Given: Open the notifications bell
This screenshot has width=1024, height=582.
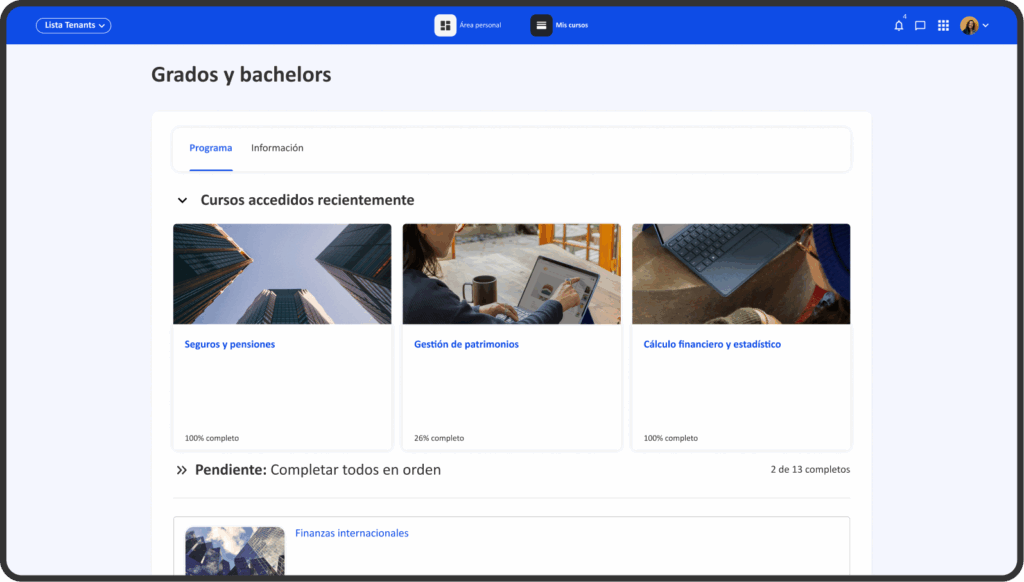Looking at the screenshot, I should pos(898,26).
